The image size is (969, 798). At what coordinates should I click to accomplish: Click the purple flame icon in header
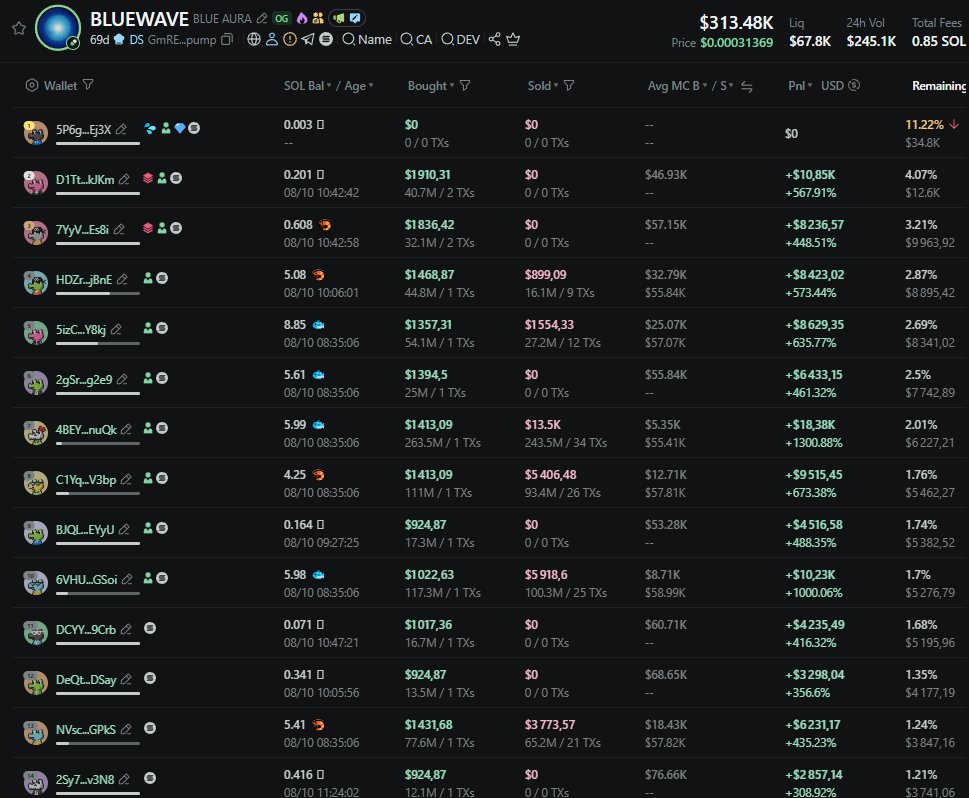coord(302,19)
